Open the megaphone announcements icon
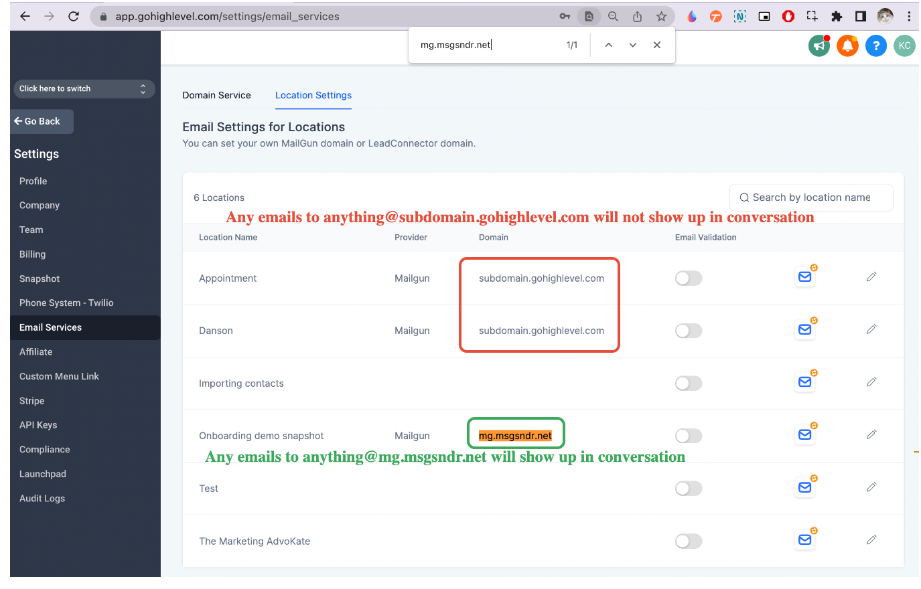The height and width of the screenshot is (589, 921). point(819,46)
